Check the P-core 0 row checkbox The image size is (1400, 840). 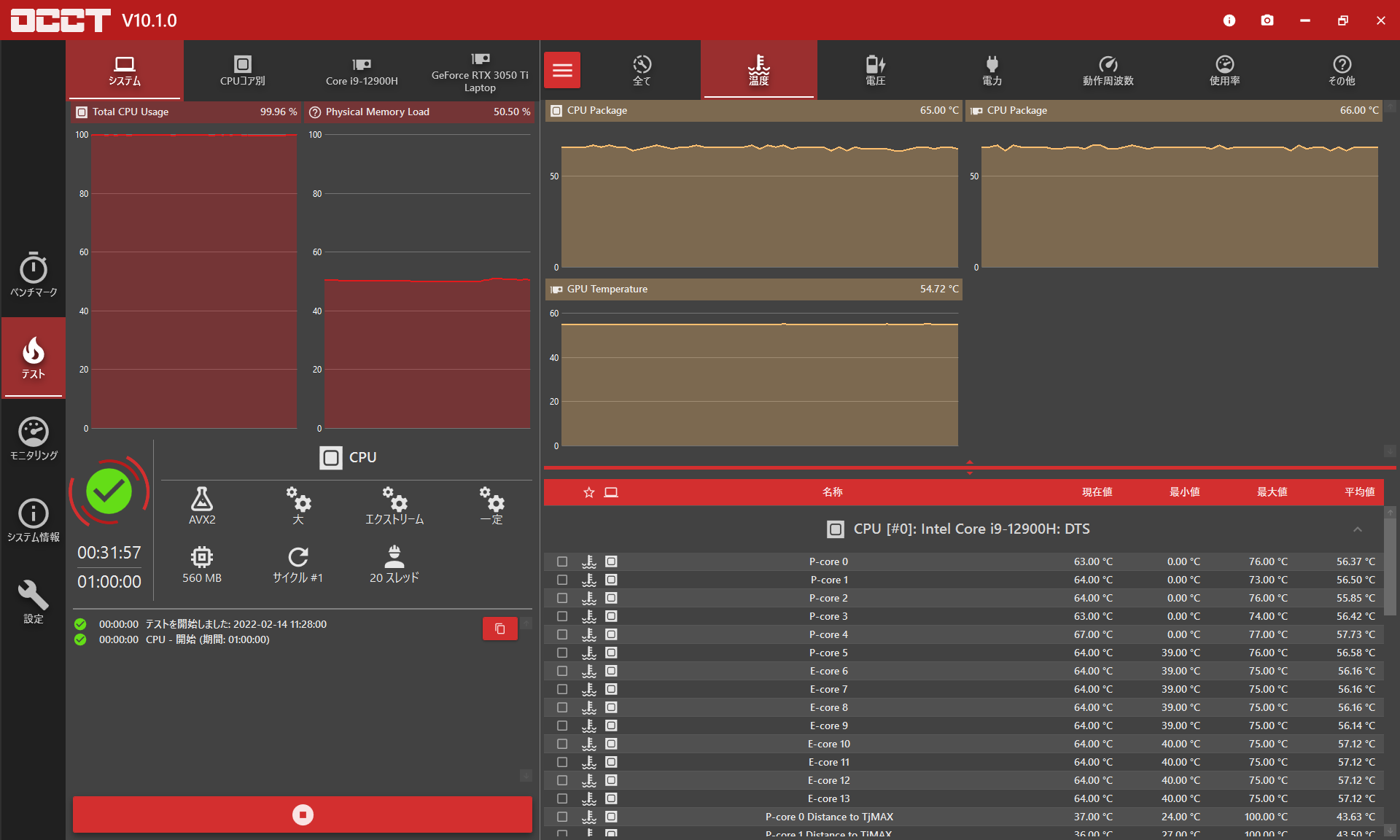click(562, 561)
